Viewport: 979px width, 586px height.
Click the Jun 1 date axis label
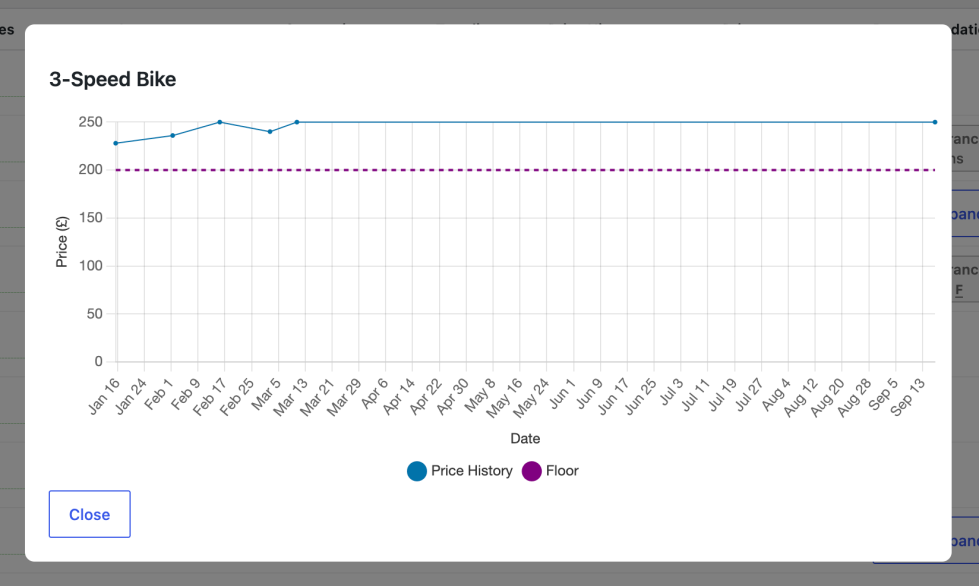[x=562, y=394]
